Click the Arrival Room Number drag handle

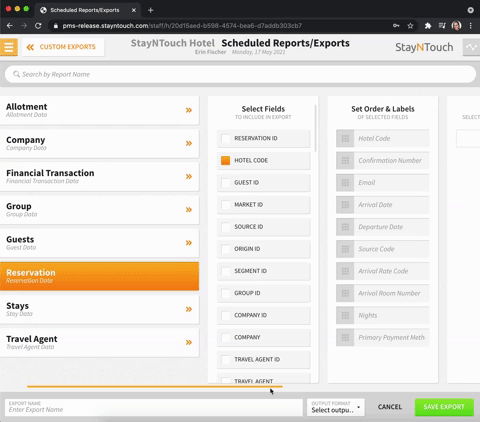pos(345,293)
